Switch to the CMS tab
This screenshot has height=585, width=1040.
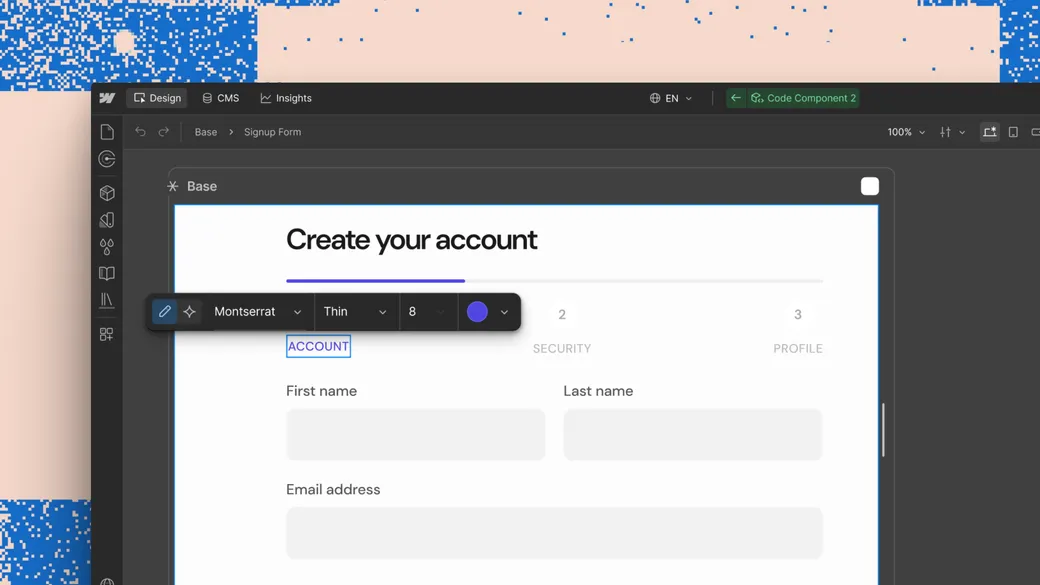click(x=220, y=98)
